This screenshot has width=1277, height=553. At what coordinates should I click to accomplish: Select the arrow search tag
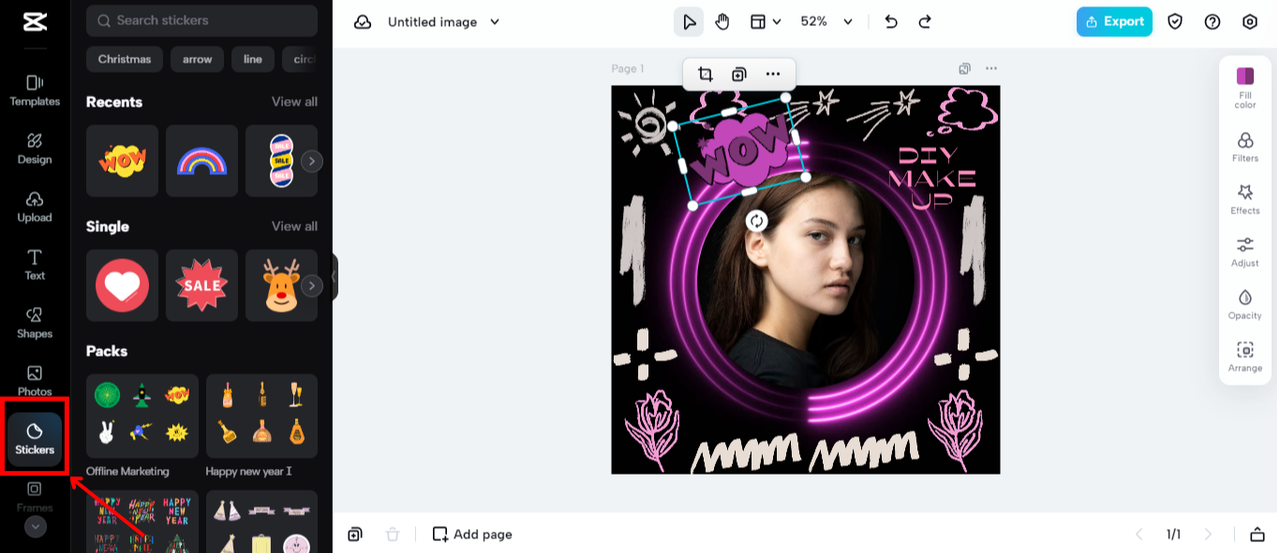(x=197, y=59)
